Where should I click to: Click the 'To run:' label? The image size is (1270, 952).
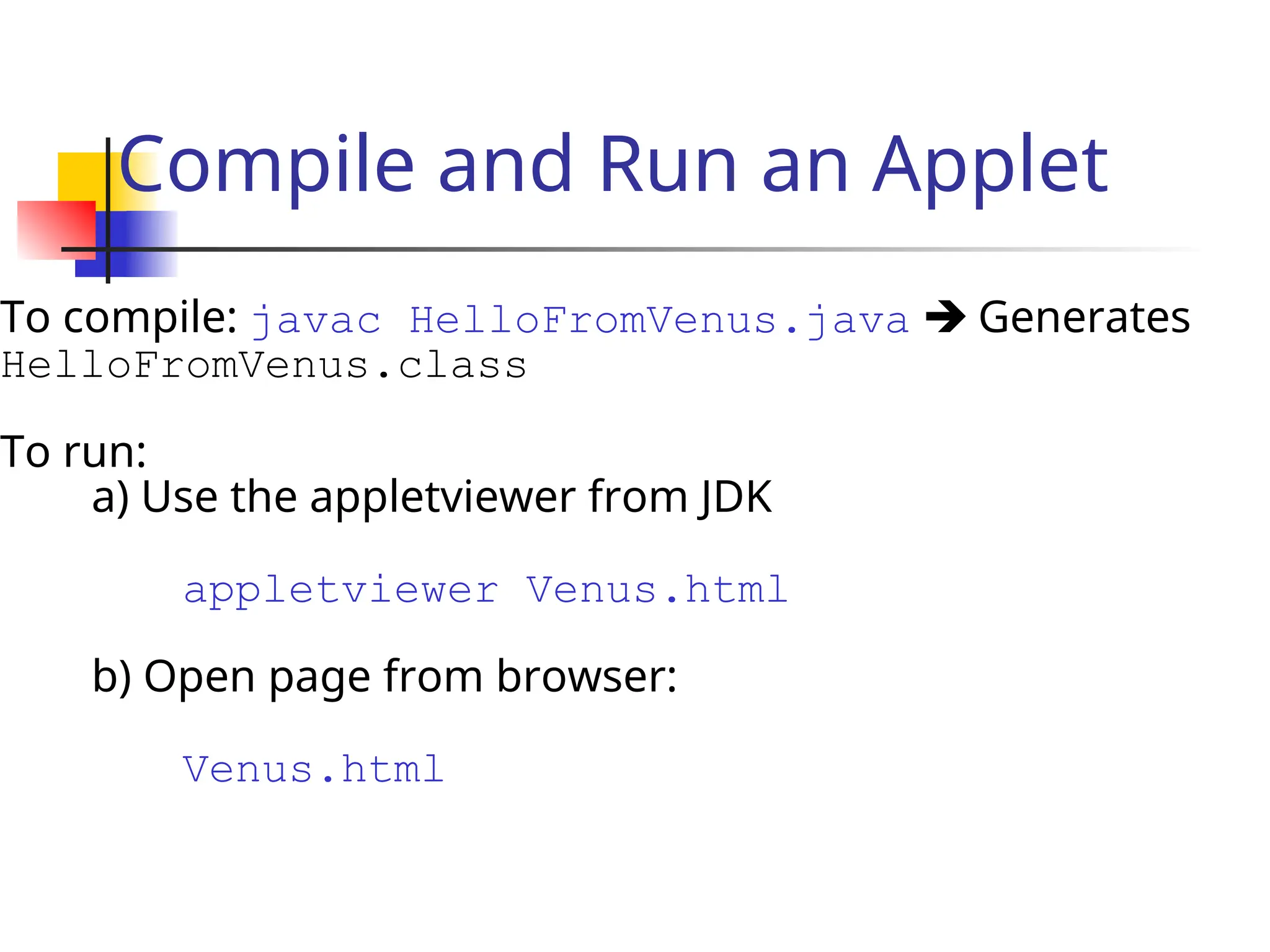click(x=73, y=451)
